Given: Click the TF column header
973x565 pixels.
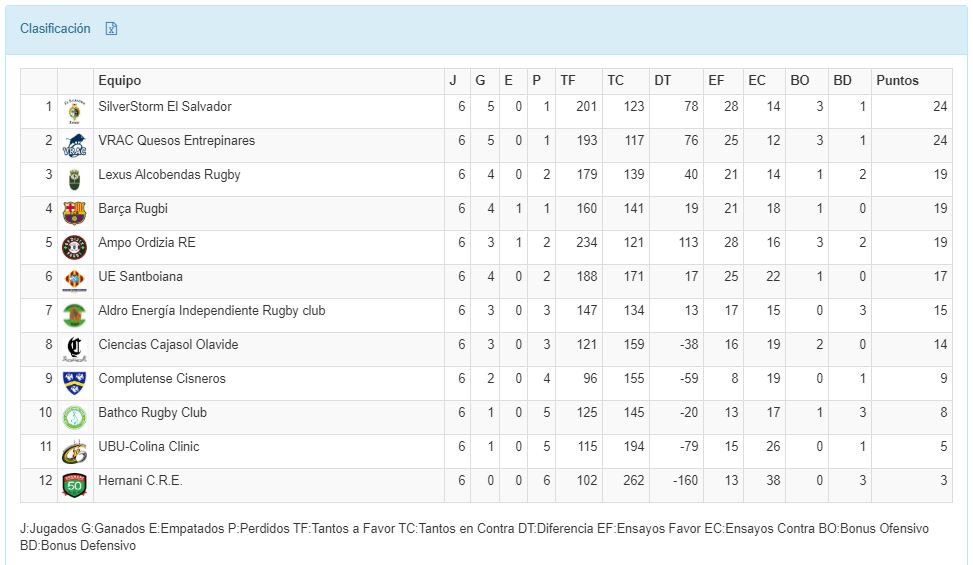Looking at the screenshot, I should click(x=568, y=81).
